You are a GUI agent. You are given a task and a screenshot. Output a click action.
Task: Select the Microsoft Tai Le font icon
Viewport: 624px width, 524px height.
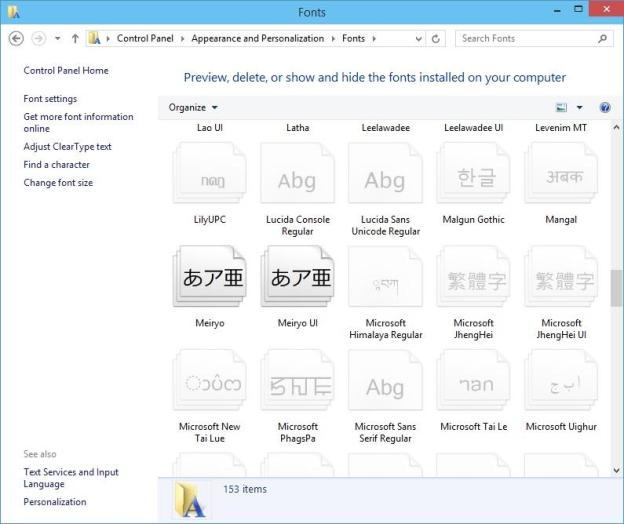473,380
